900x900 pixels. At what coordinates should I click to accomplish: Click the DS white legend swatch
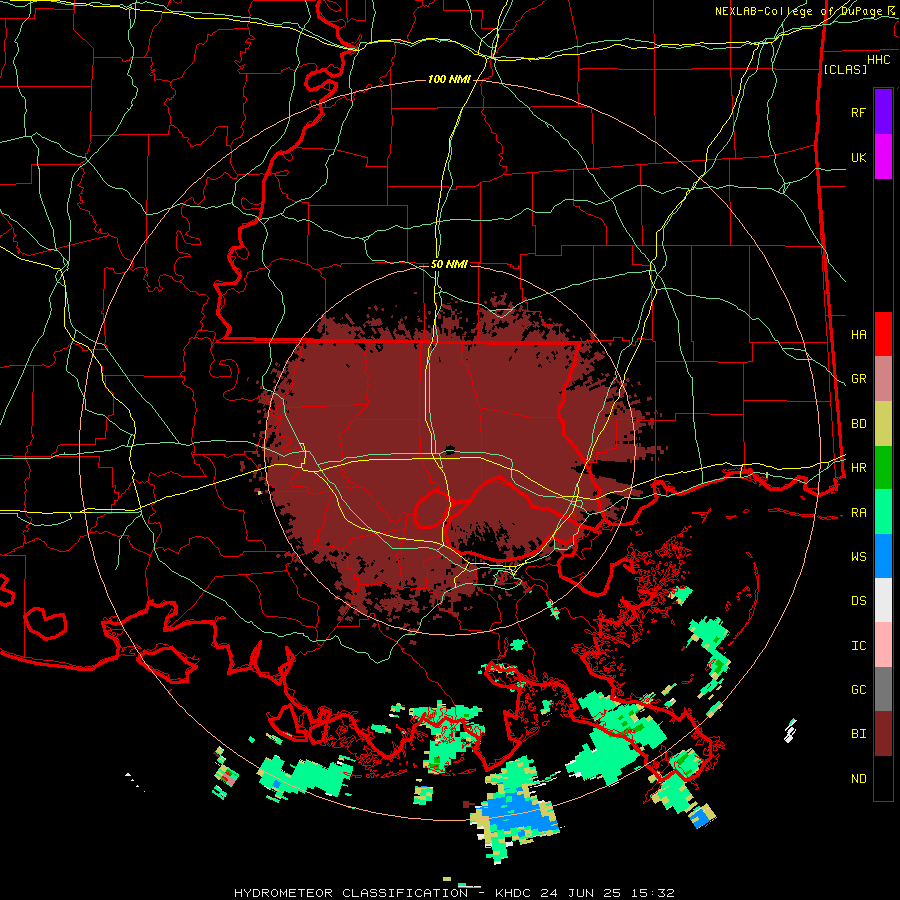click(x=883, y=600)
